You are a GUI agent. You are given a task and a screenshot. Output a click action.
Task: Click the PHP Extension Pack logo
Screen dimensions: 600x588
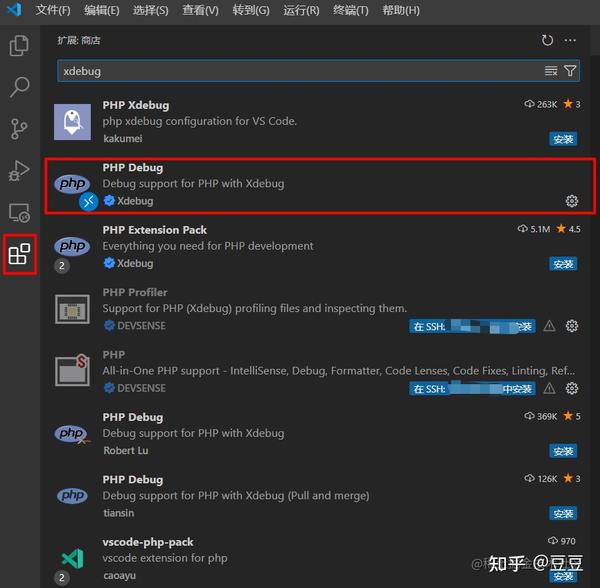72,246
